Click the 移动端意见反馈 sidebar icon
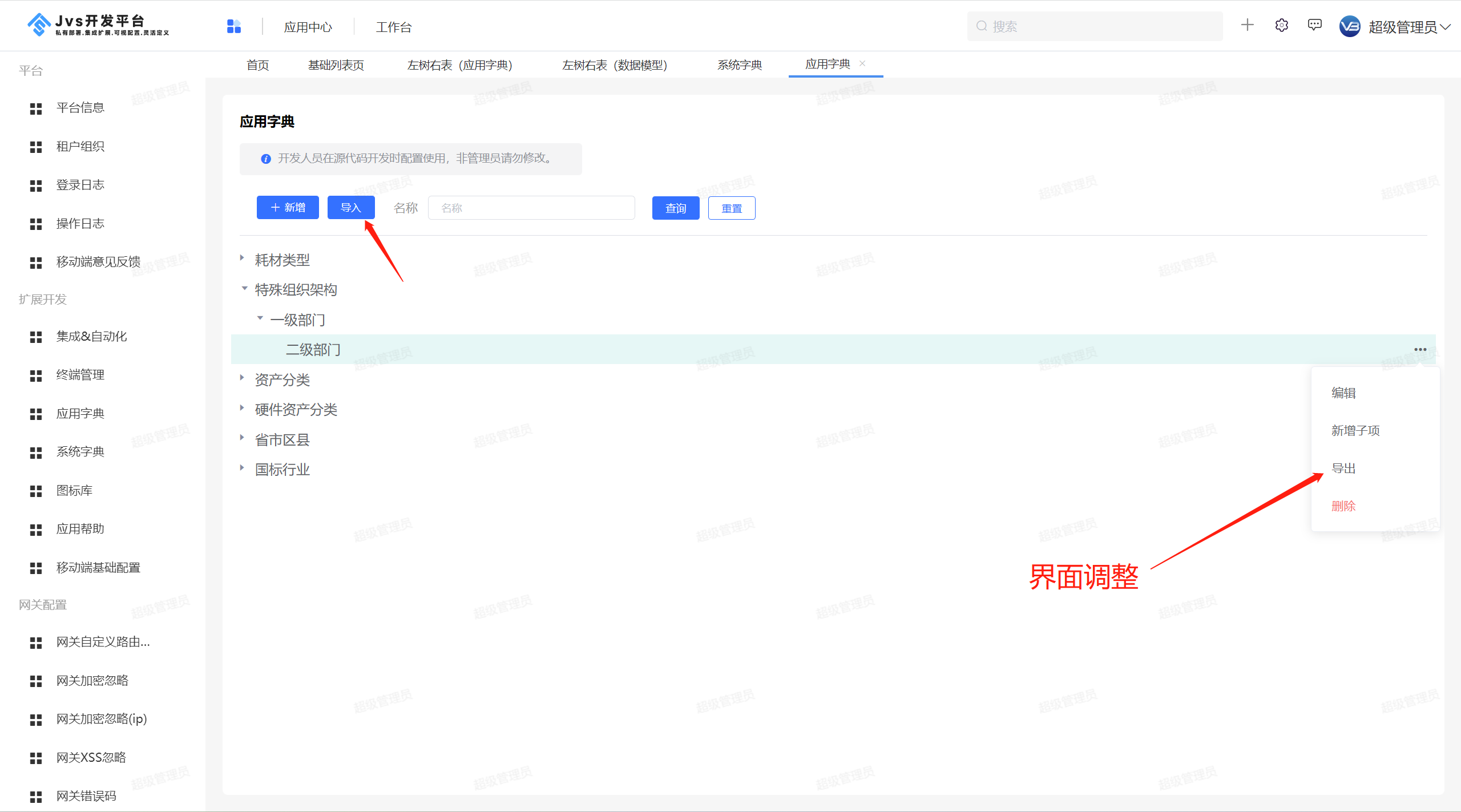Screen dimensions: 1461x812 [x=36, y=262]
